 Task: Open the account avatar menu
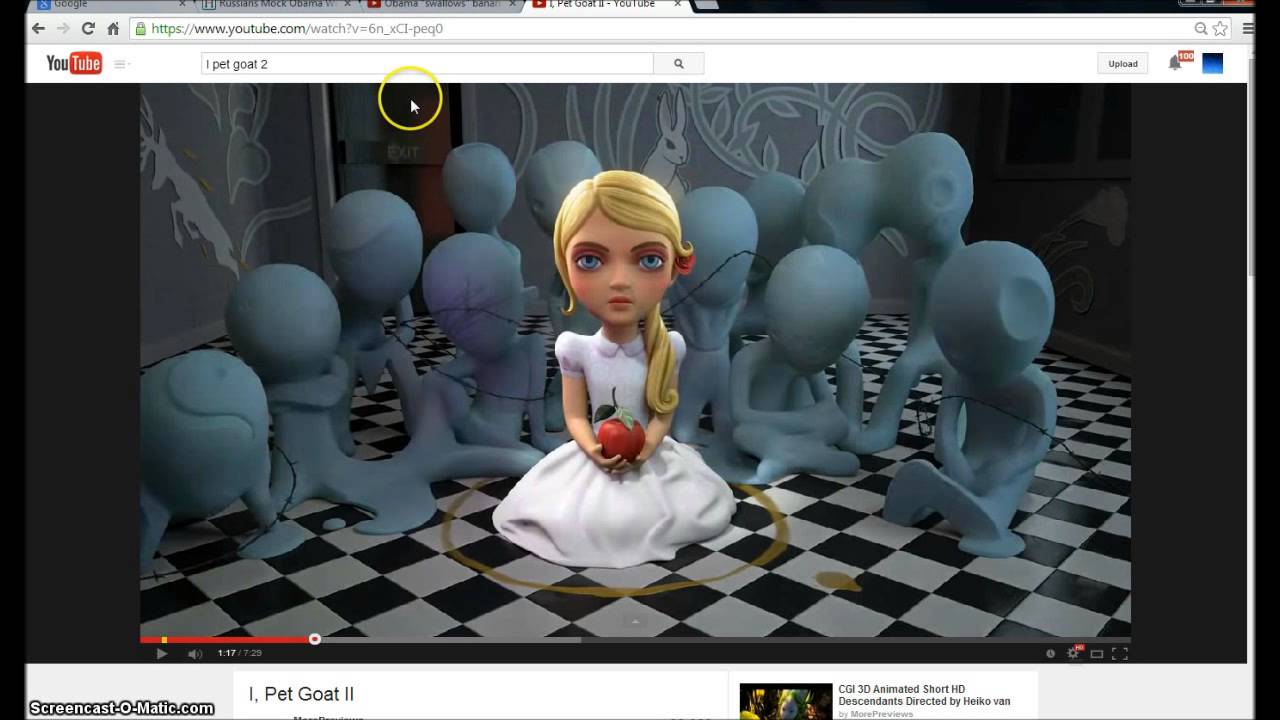click(x=1213, y=64)
